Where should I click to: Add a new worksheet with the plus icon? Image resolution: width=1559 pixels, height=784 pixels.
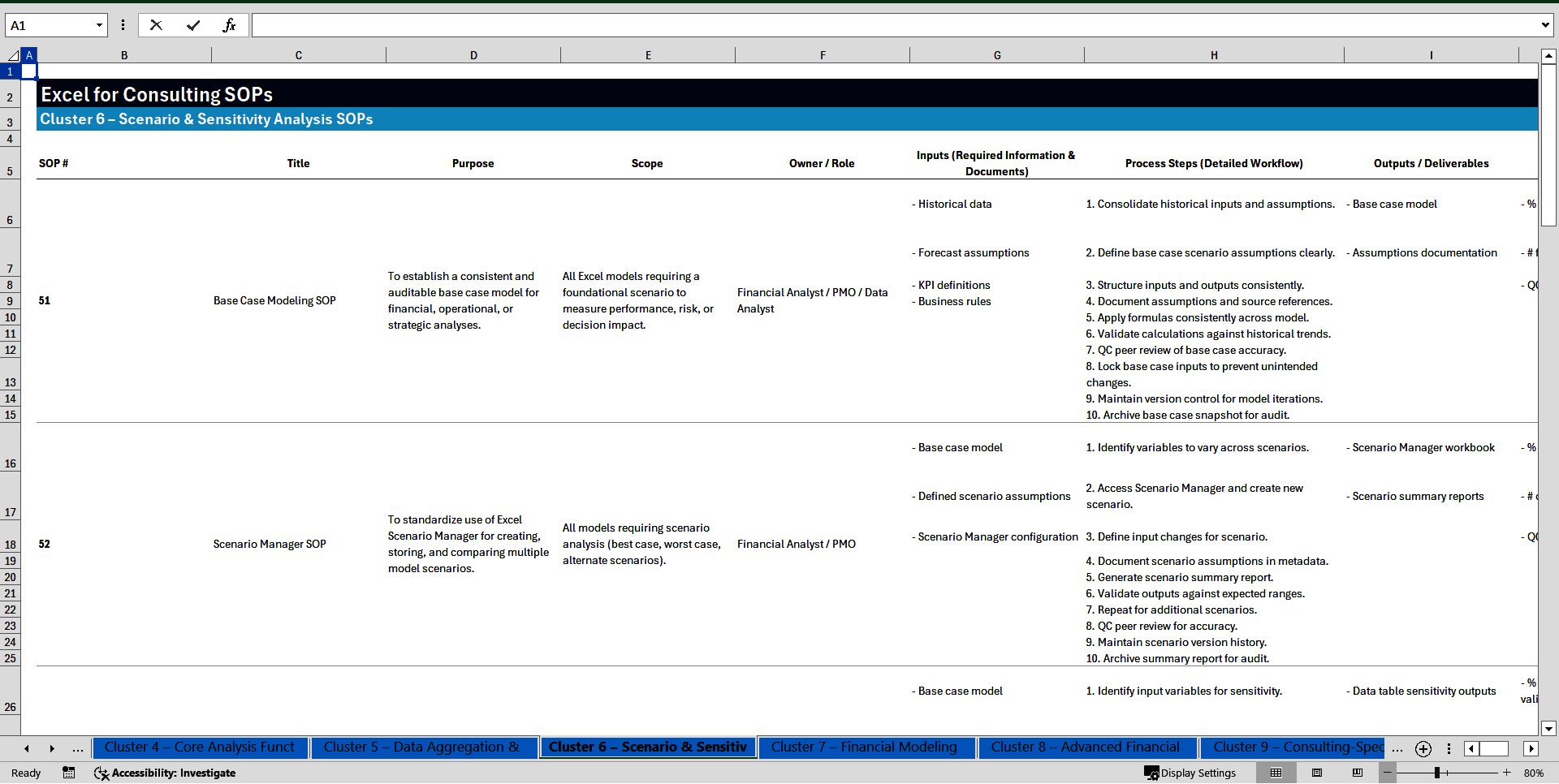point(1423,748)
